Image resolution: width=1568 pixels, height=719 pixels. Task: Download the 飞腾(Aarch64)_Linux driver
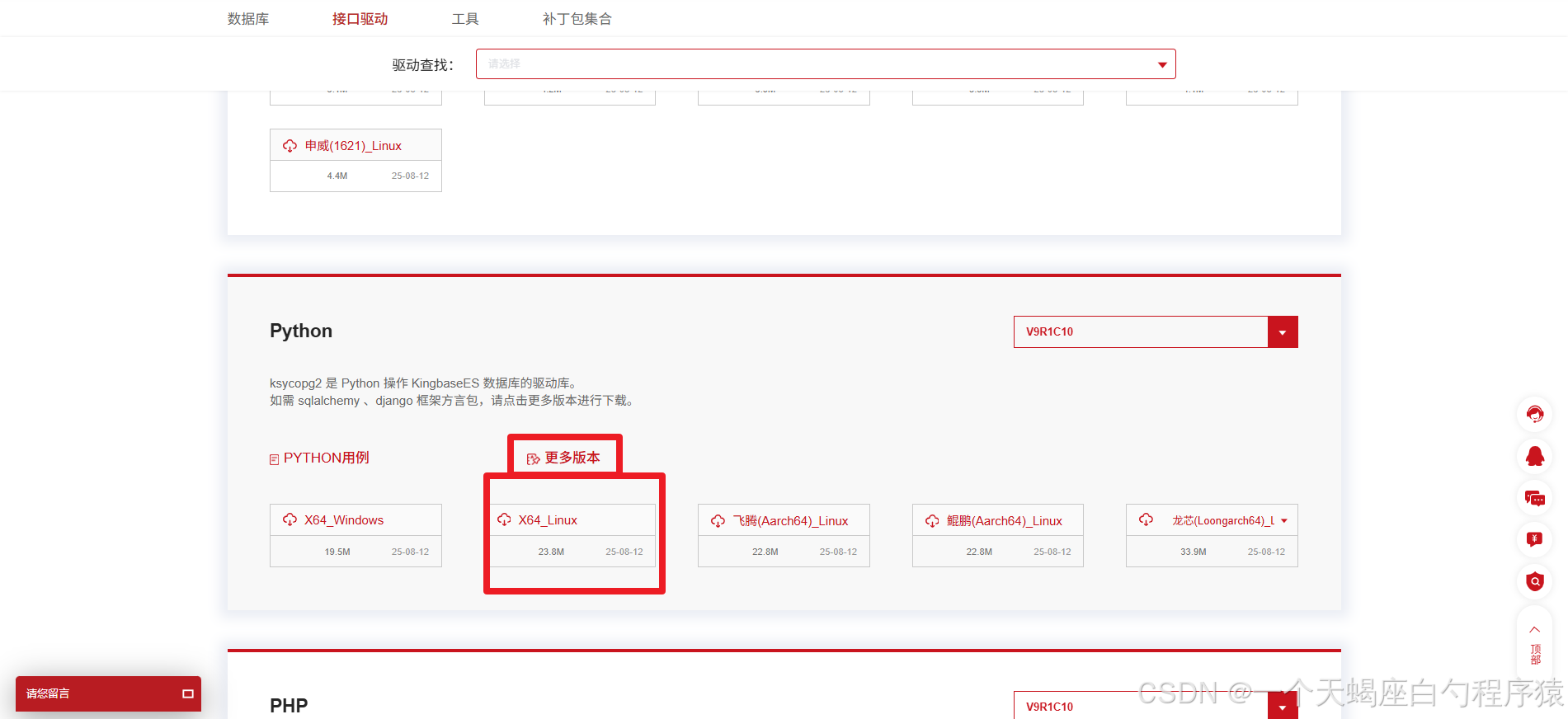(790, 521)
